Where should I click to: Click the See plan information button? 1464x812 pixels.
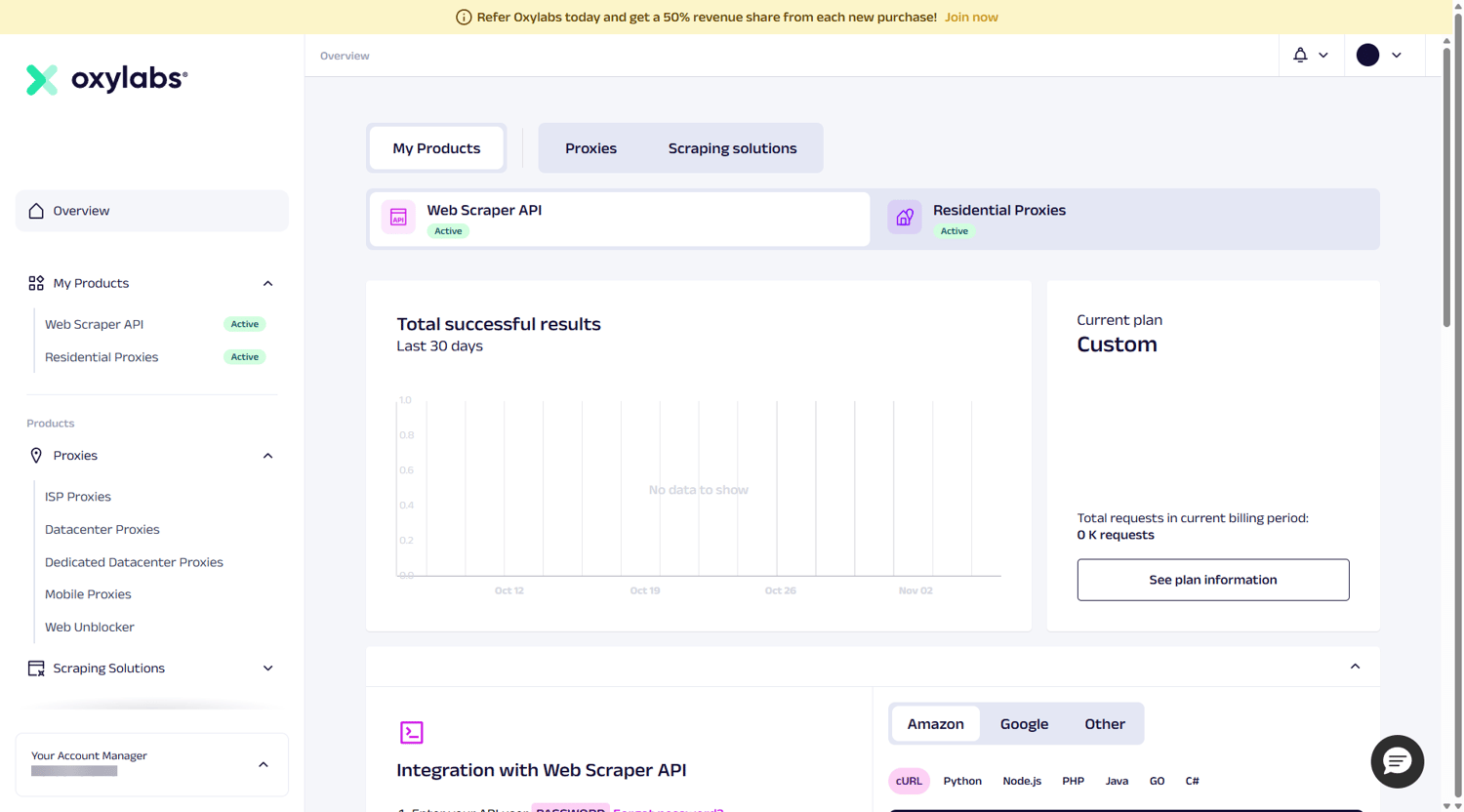click(x=1213, y=580)
